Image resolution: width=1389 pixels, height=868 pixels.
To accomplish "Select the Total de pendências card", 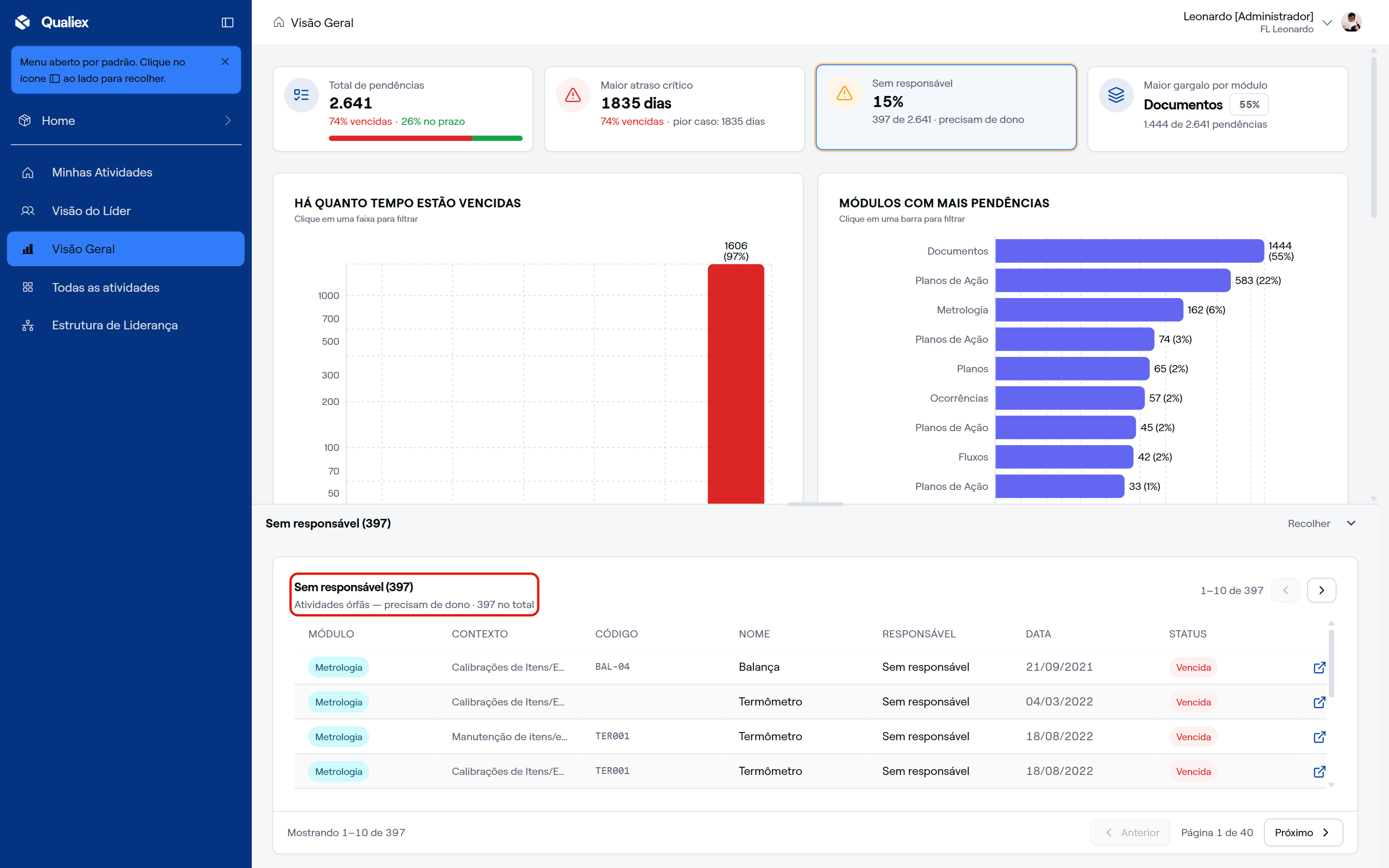I will tap(403, 109).
